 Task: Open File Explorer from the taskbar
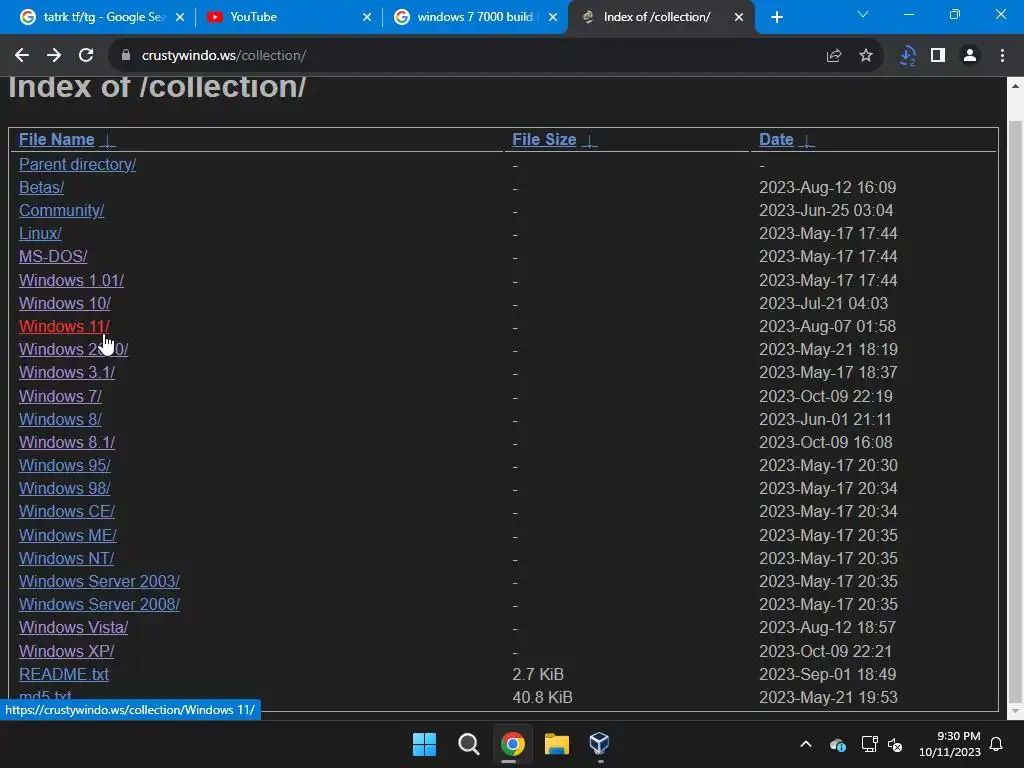[556, 744]
